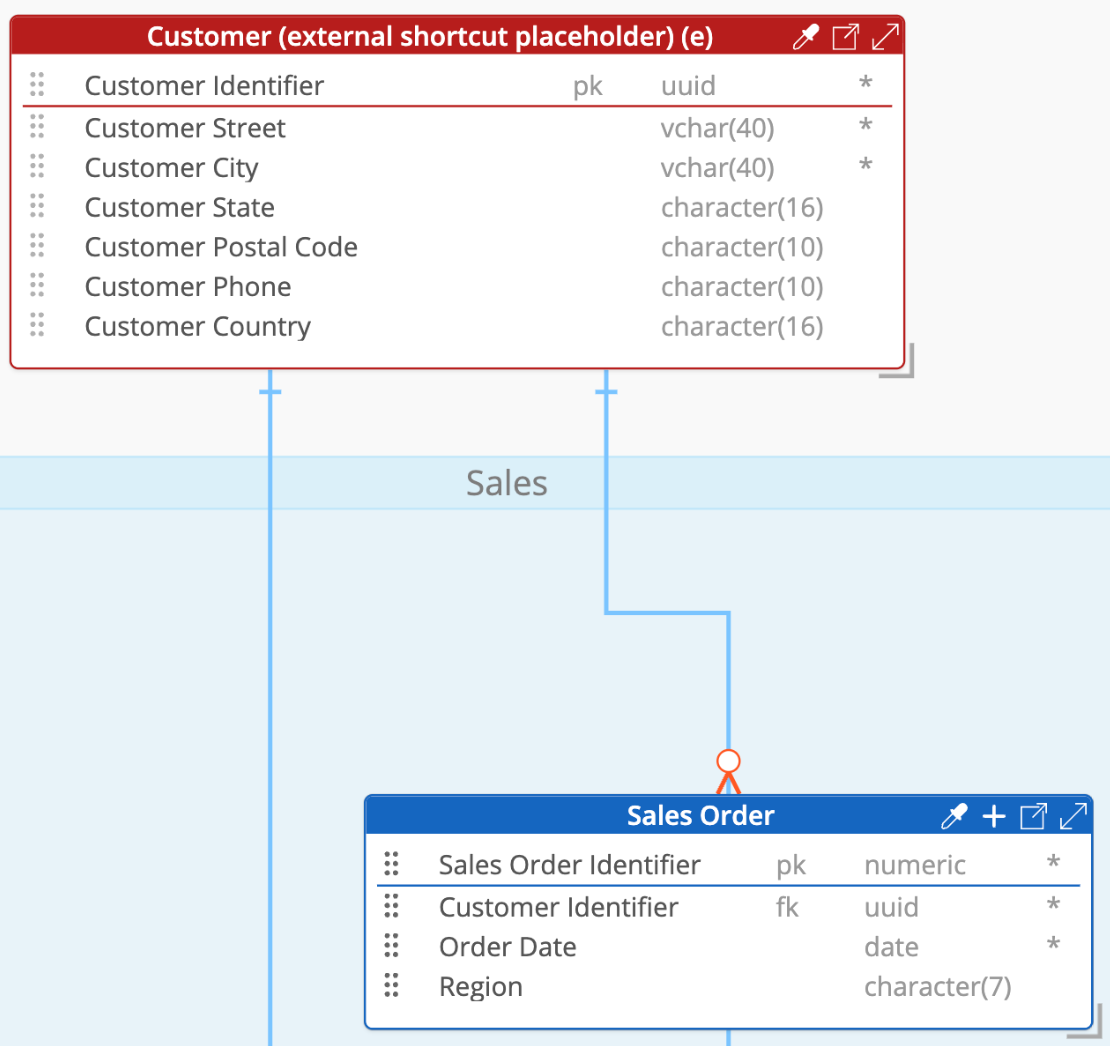1110x1046 pixels.
Task: Expand the Customer table to full size
Action: [884, 36]
